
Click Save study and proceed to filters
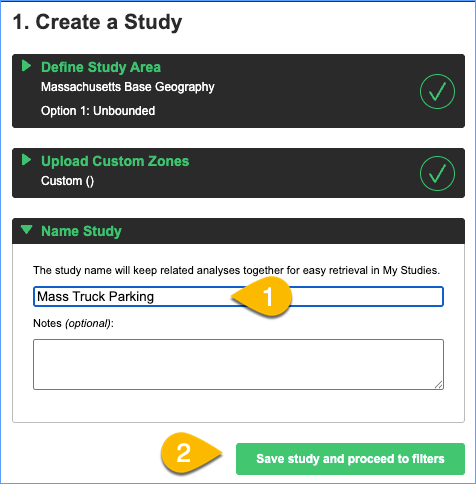click(350, 459)
